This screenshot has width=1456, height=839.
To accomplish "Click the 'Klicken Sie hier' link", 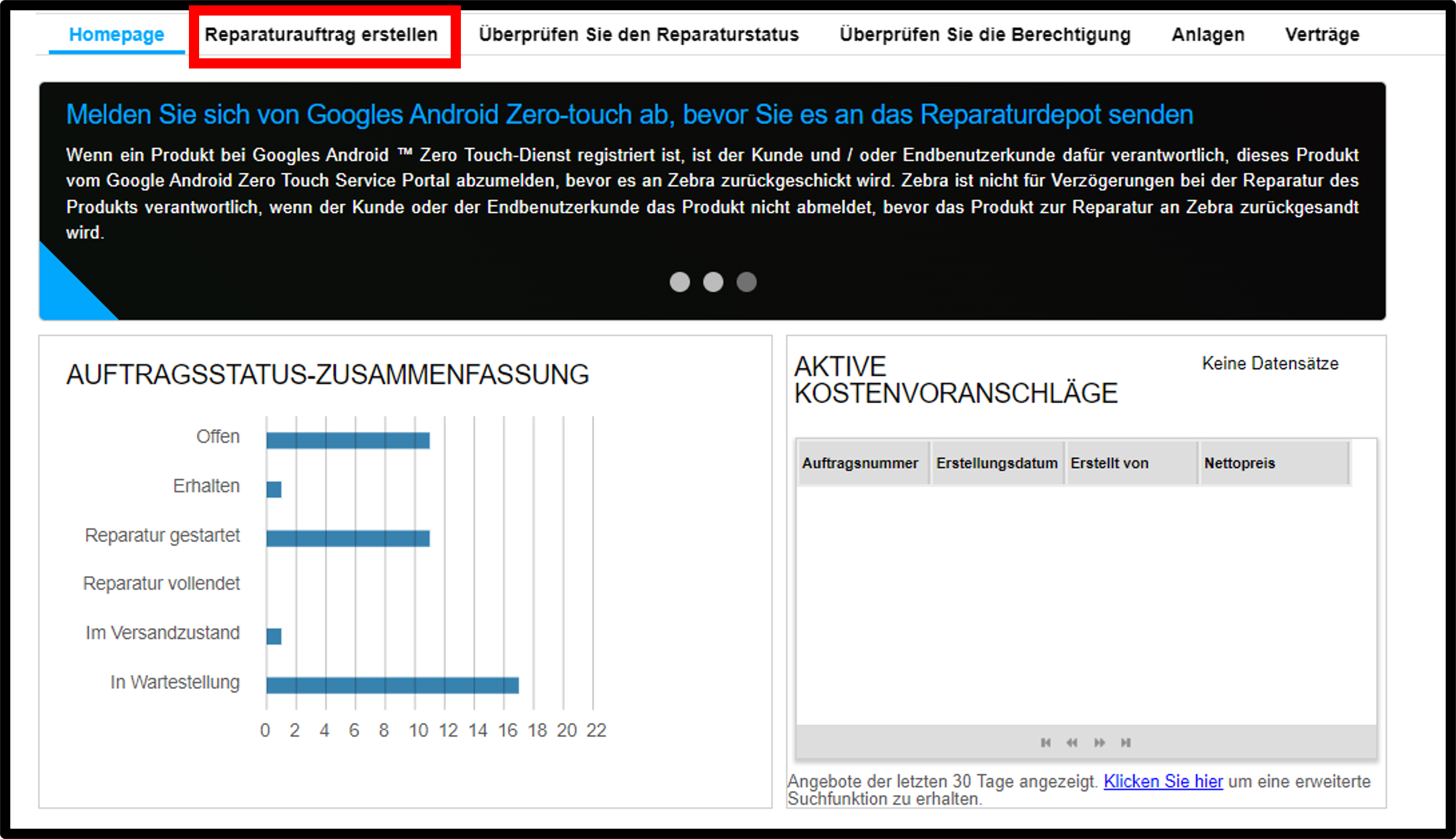I will (1163, 781).
